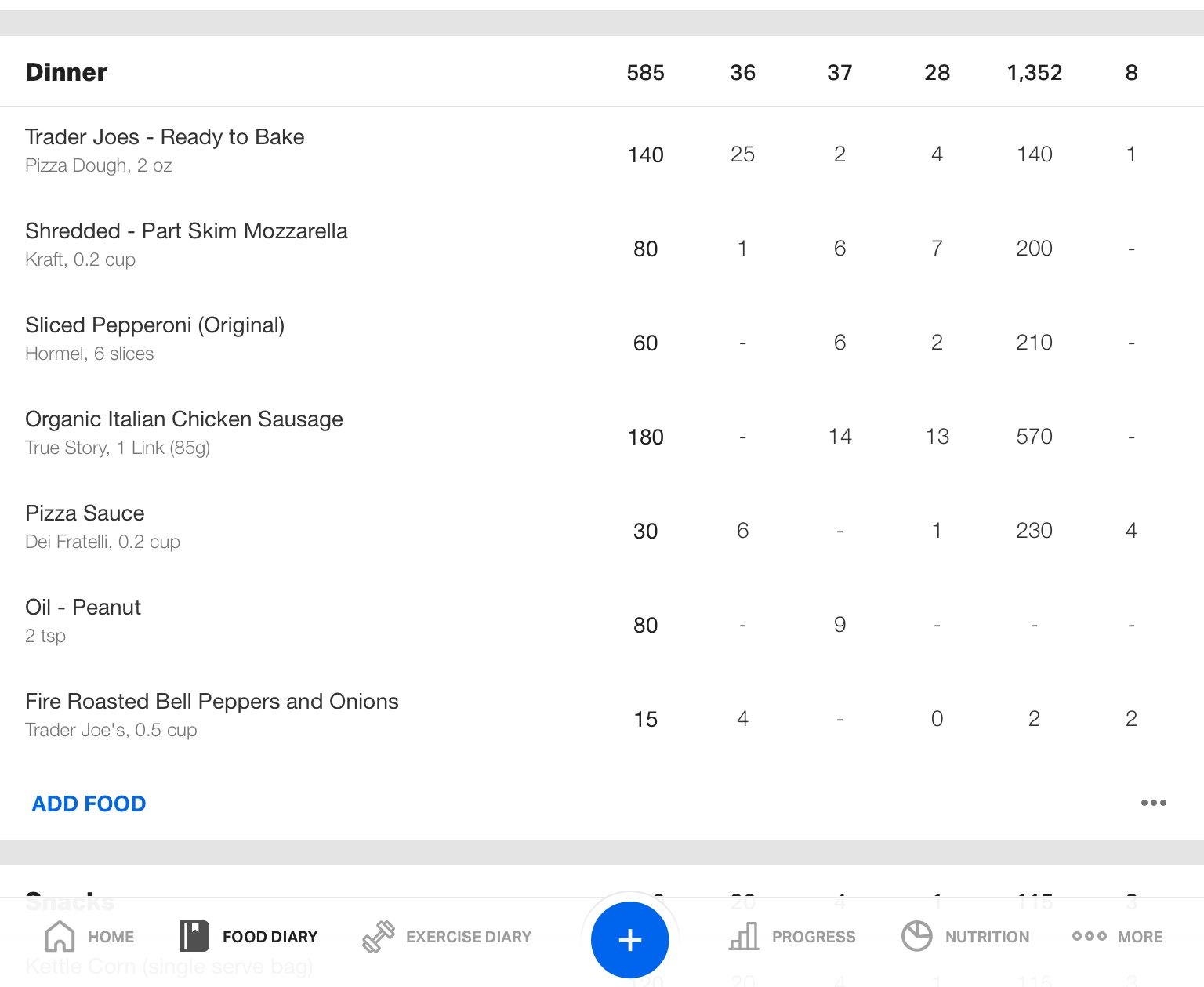Select the Sliced Pepperoni (Original) entry
Viewport: 1204px width, 987px height.
tap(602, 342)
